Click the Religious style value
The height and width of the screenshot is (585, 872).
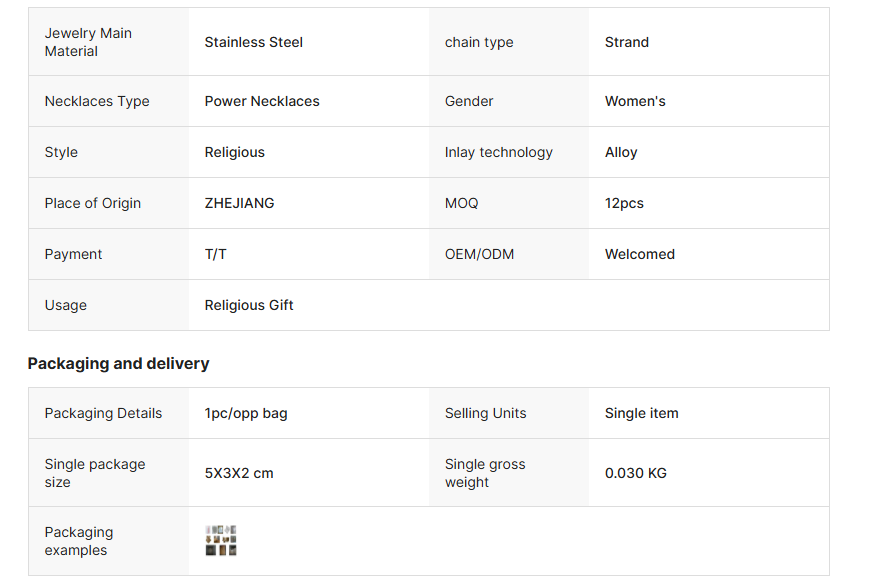tap(234, 152)
